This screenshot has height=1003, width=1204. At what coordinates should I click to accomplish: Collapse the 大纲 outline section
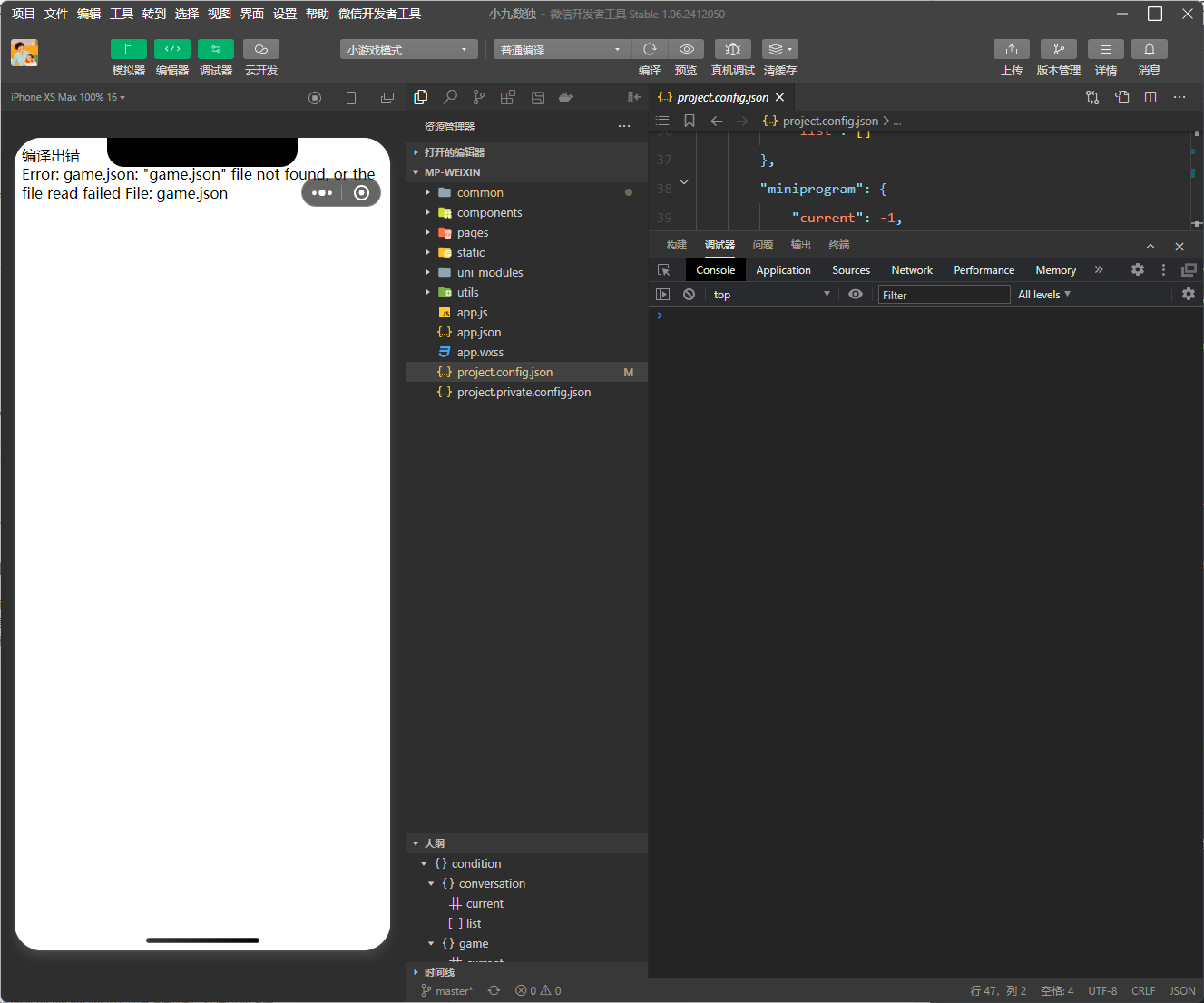527,843
